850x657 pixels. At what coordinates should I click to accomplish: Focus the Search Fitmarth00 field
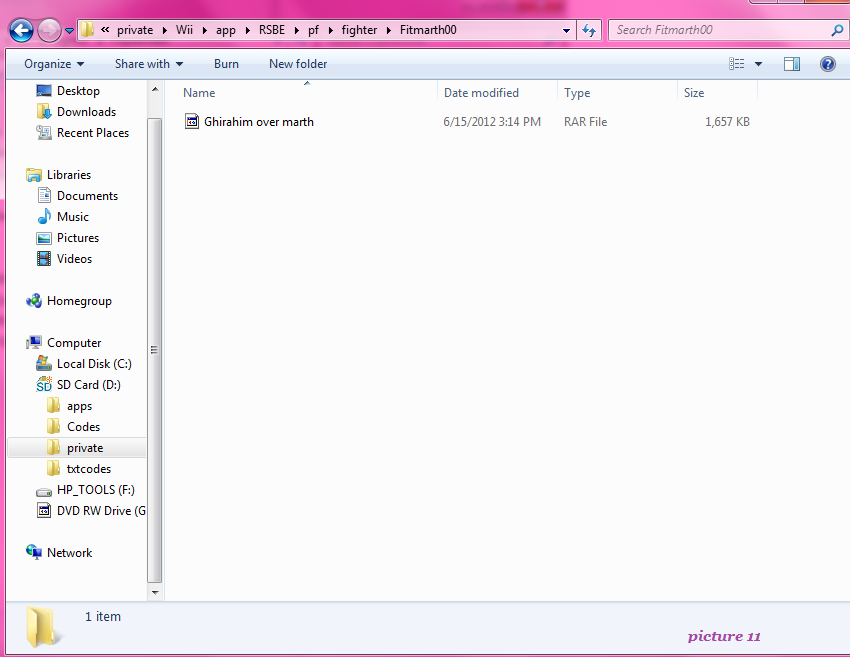click(x=721, y=30)
